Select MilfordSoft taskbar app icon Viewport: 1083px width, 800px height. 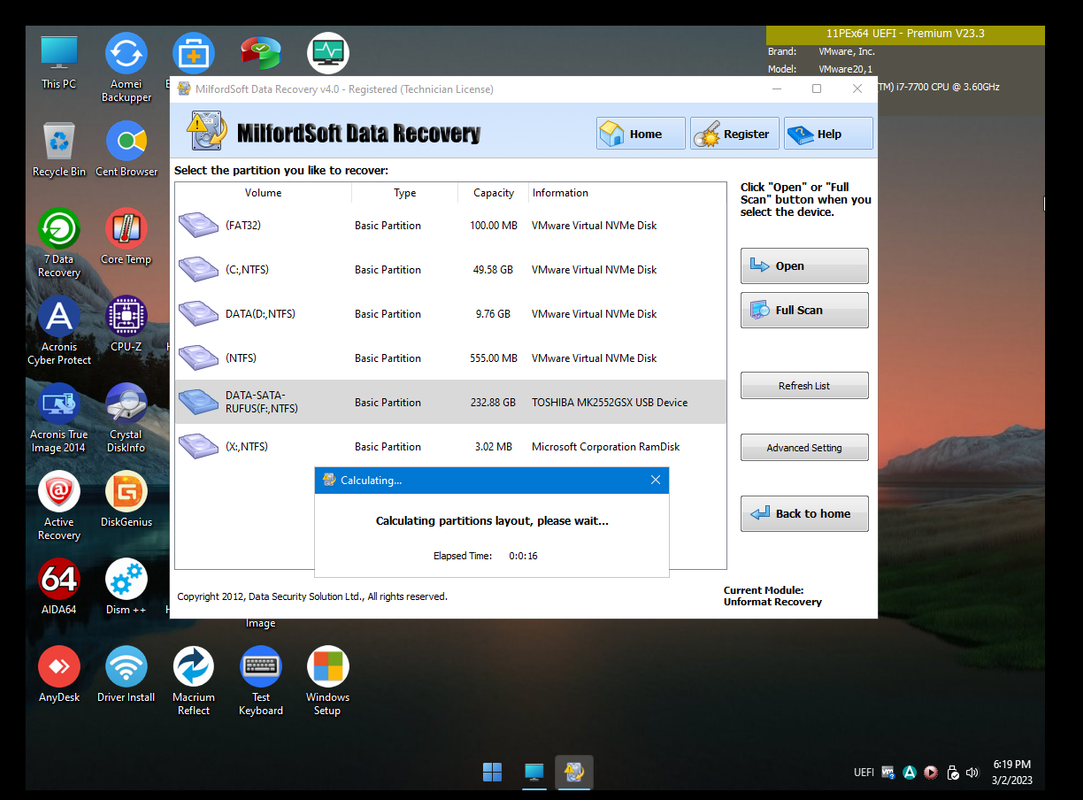tap(574, 772)
